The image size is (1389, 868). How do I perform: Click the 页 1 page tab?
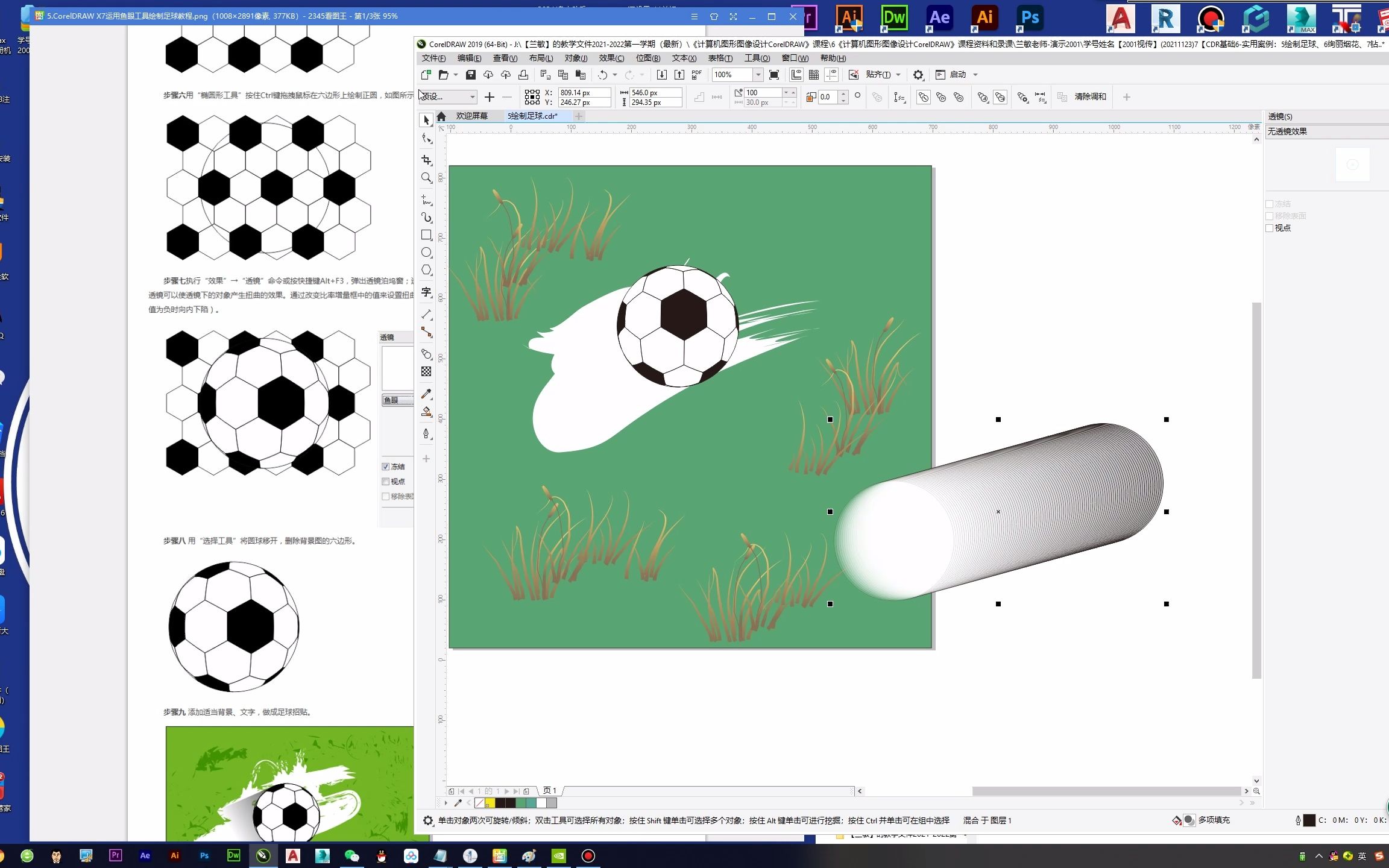[x=550, y=790]
